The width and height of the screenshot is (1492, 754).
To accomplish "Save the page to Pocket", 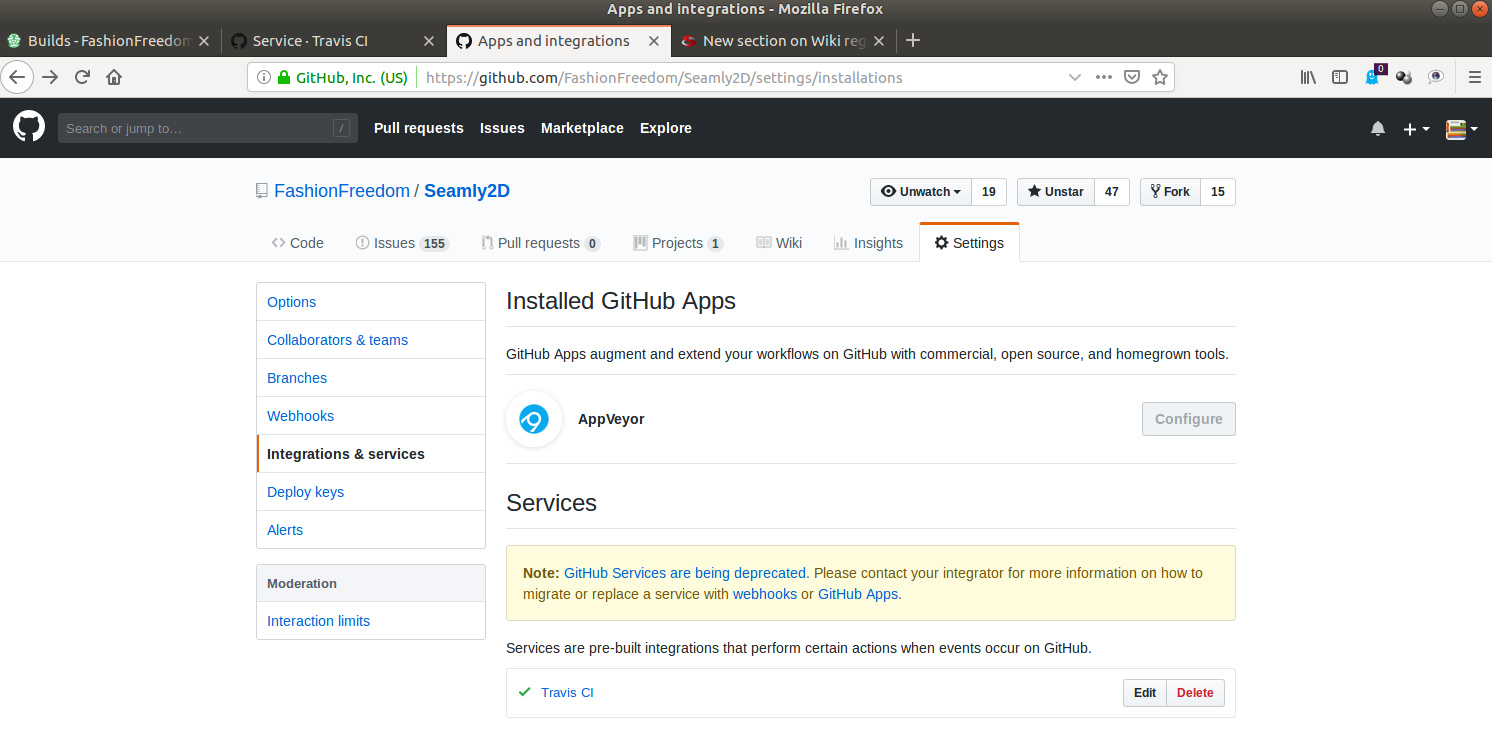I will (1132, 77).
